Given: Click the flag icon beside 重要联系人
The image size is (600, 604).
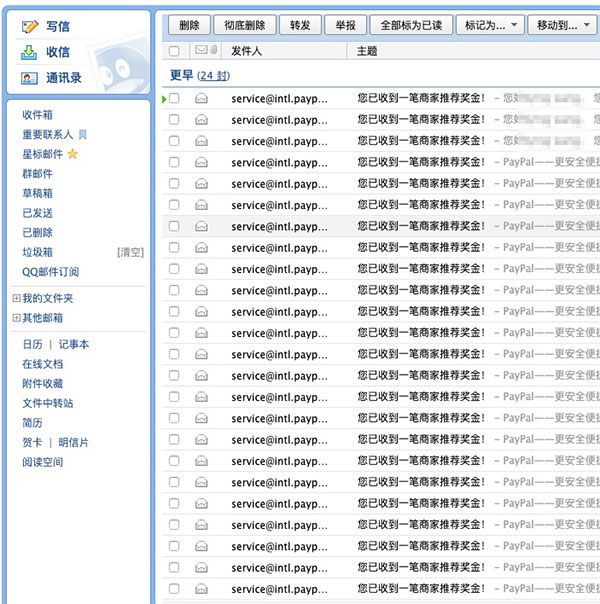Looking at the screenshot, I should tap(82, 134).
